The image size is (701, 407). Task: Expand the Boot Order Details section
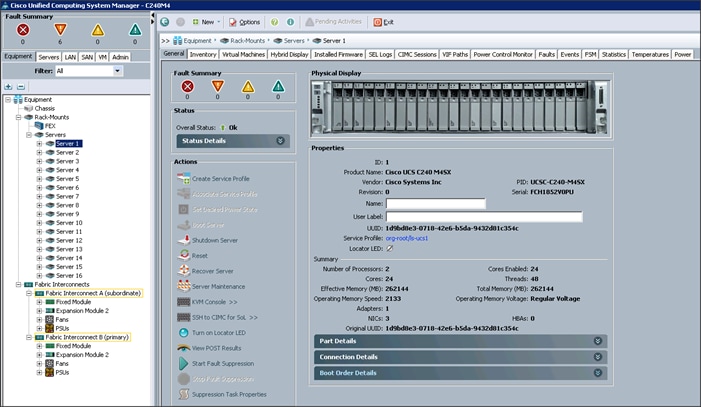click(599, 373)
